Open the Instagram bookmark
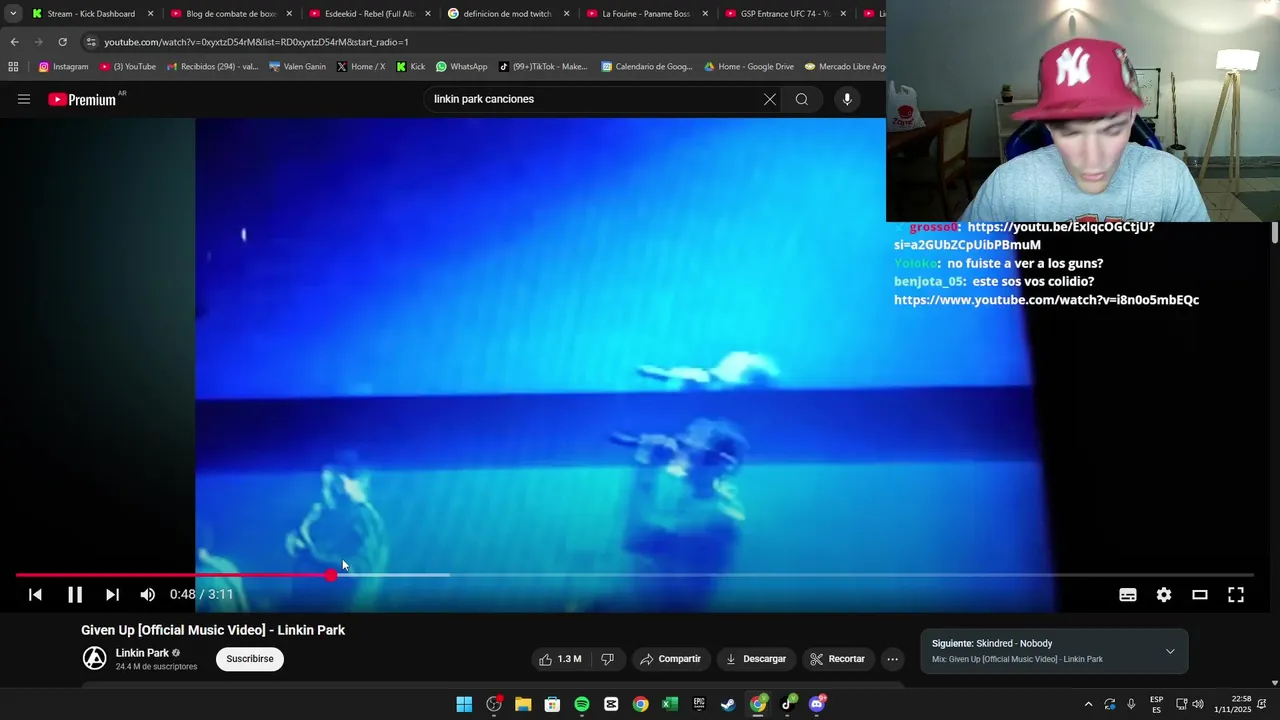The image size is (1280, 720). tap(64, 67)
